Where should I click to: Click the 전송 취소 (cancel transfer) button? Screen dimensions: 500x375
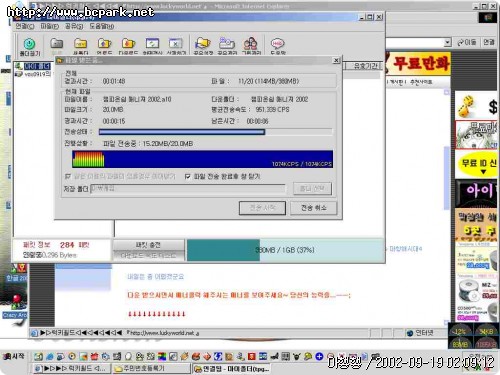(314, 208)
